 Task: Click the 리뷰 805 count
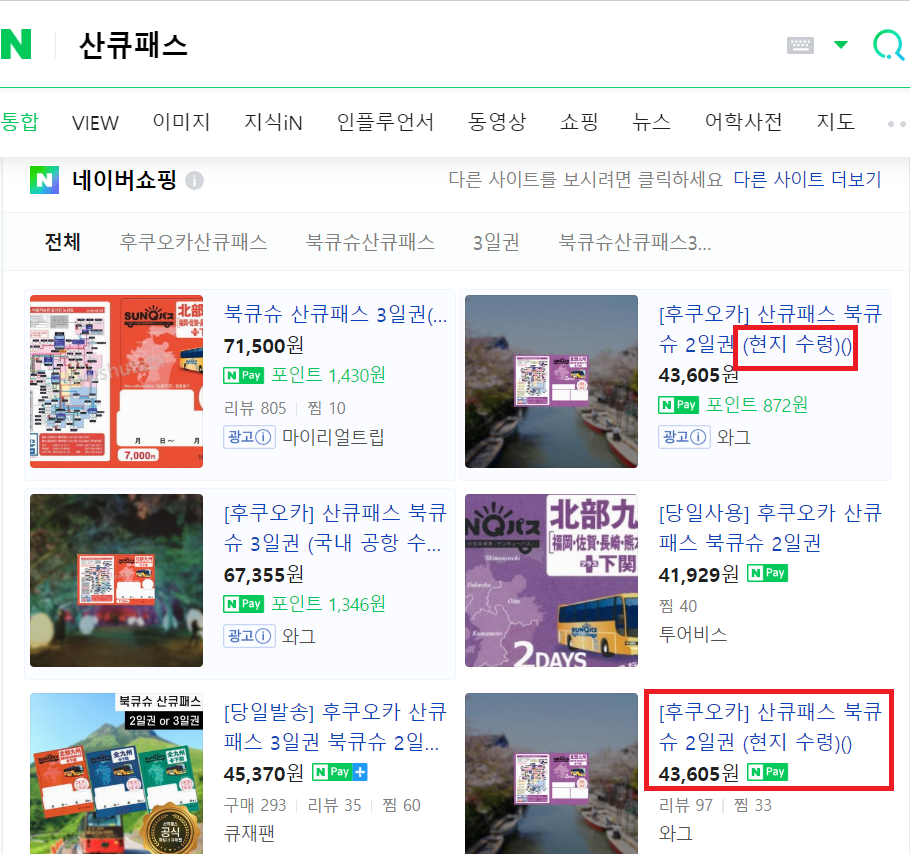(255, 408)
